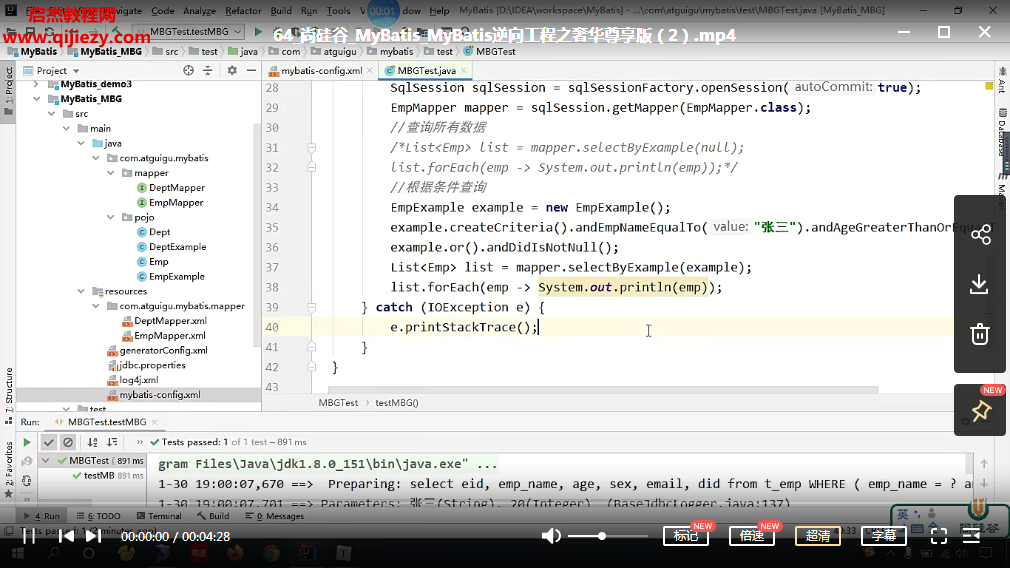This screenshot has height=568, width=1010.
Task: Toggle Show Ignored tests button
Action: (x=68, y=442)
